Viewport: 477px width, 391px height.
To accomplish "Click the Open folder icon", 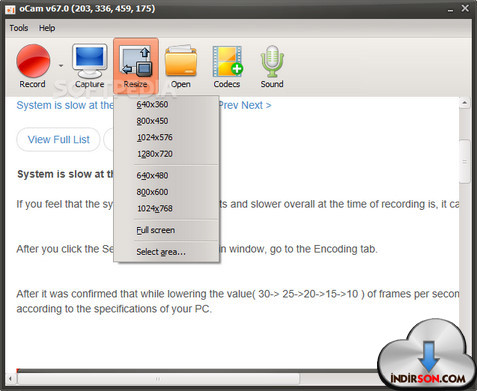I will (181, 61).
